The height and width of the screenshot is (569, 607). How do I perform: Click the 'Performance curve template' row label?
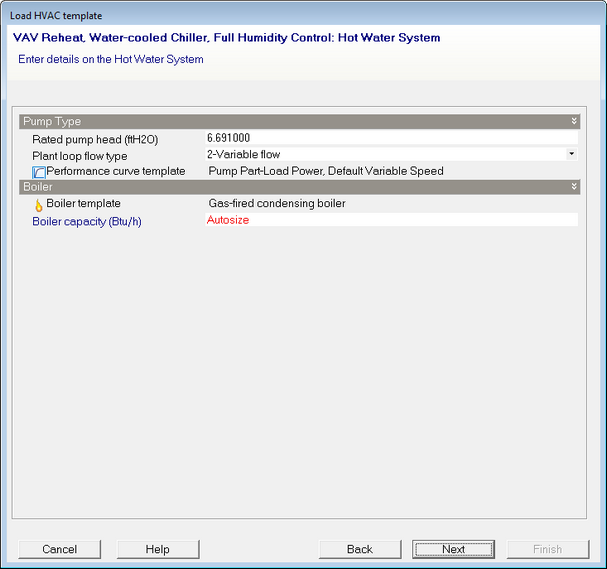116,171
